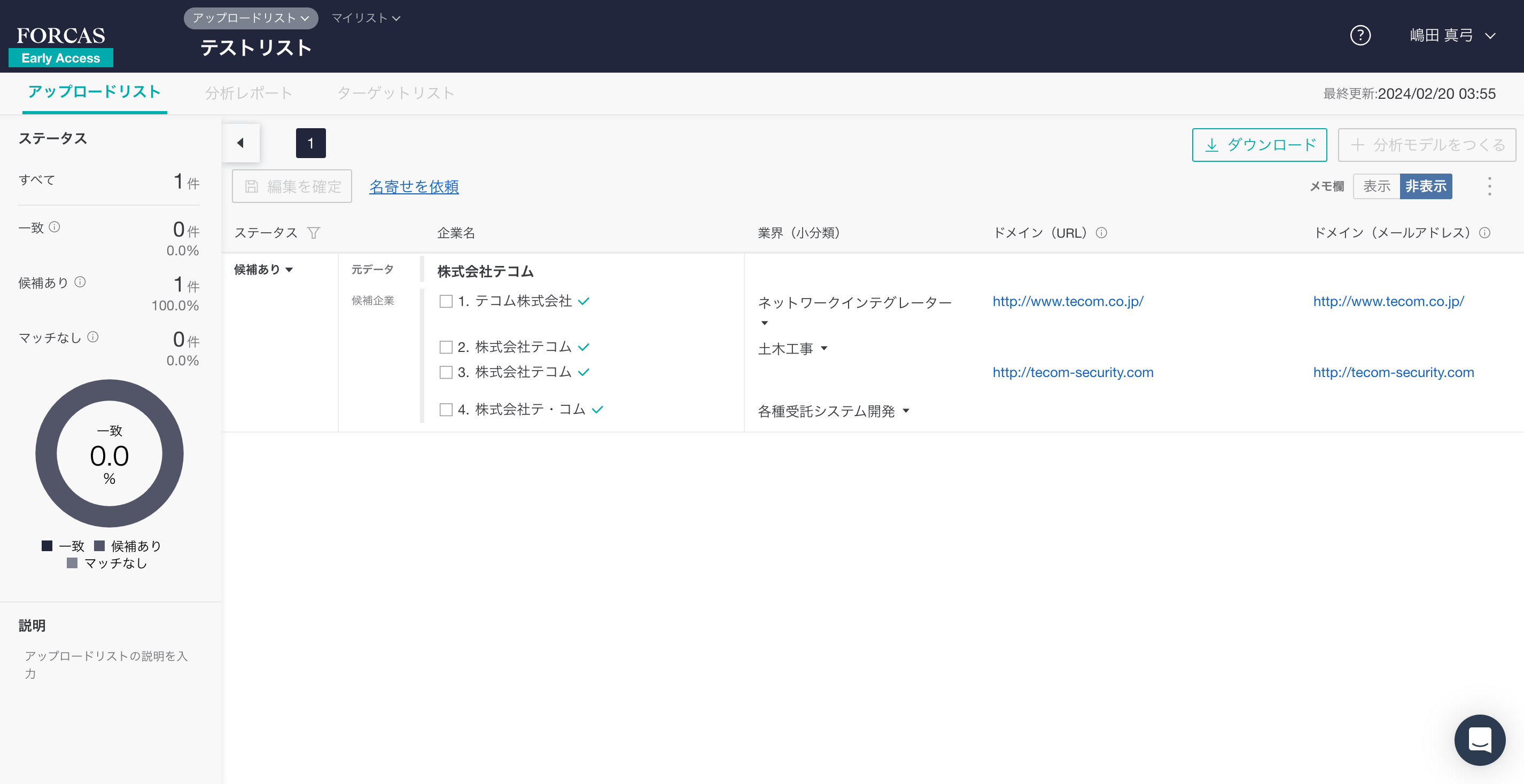
Task: Check the candidate 4. 株式会社テ・コム checkbox
Action: (446, 410)
